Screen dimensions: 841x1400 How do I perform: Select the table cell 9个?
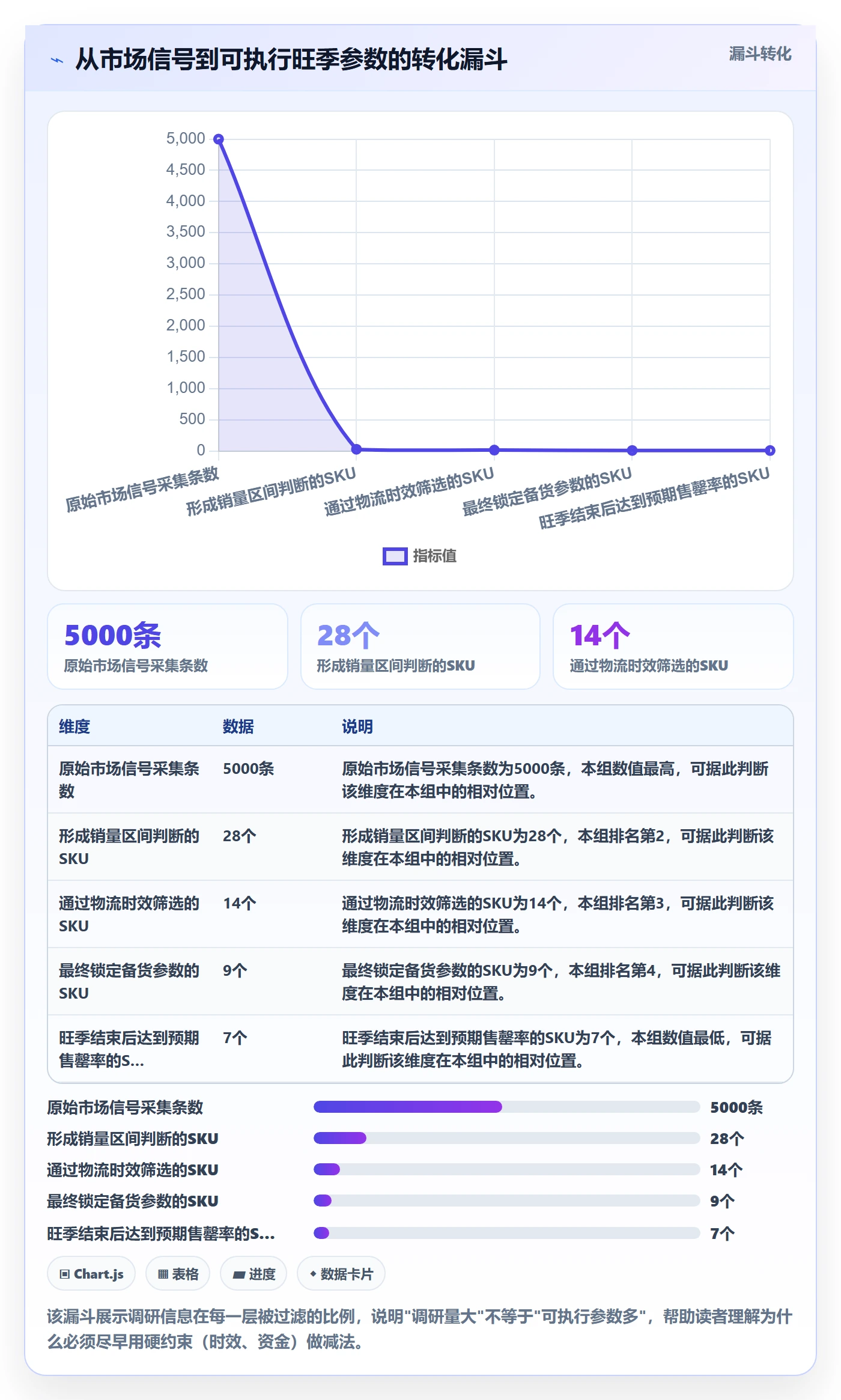tap(235, 971)
